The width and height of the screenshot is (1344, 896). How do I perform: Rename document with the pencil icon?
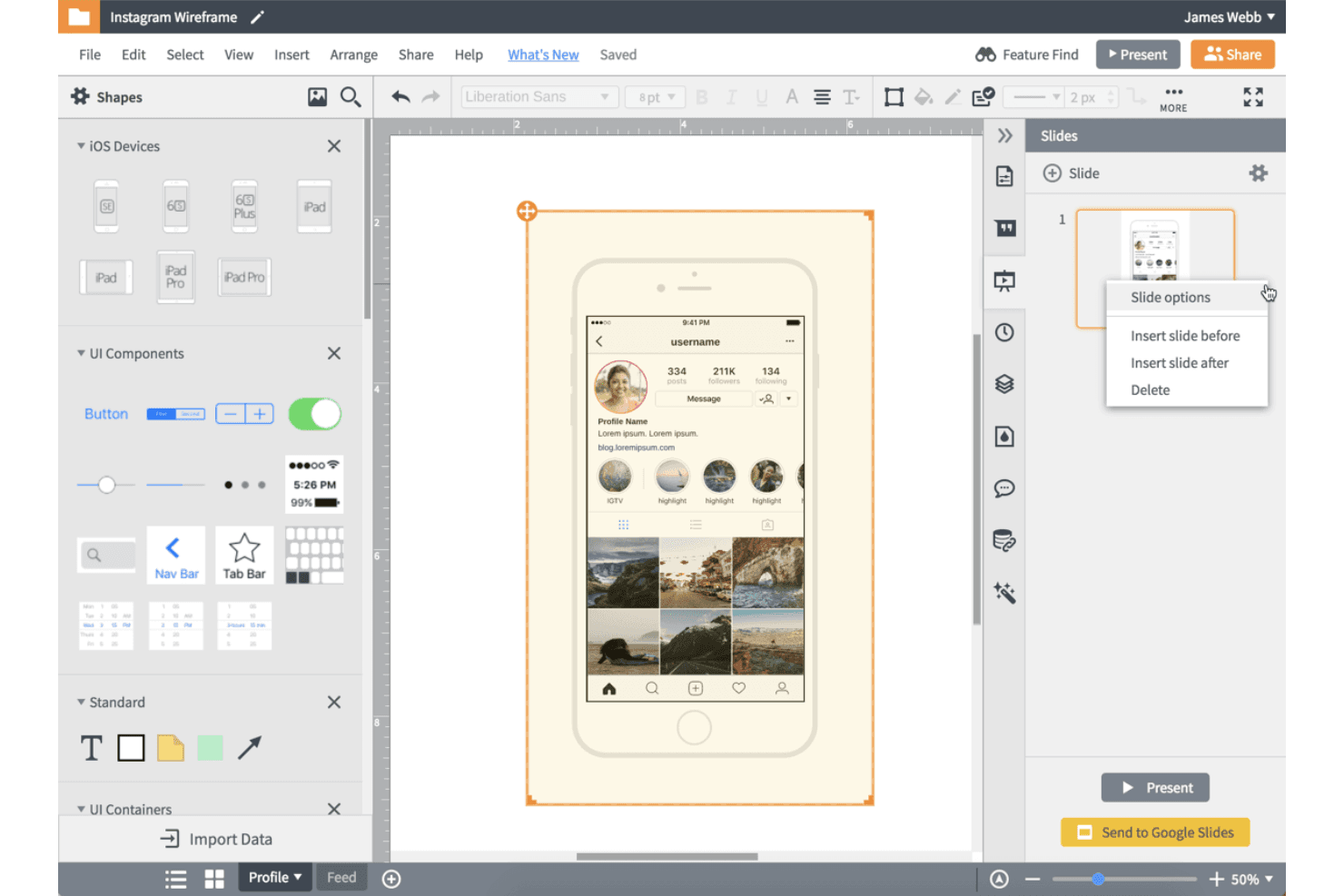coord(258,17)
